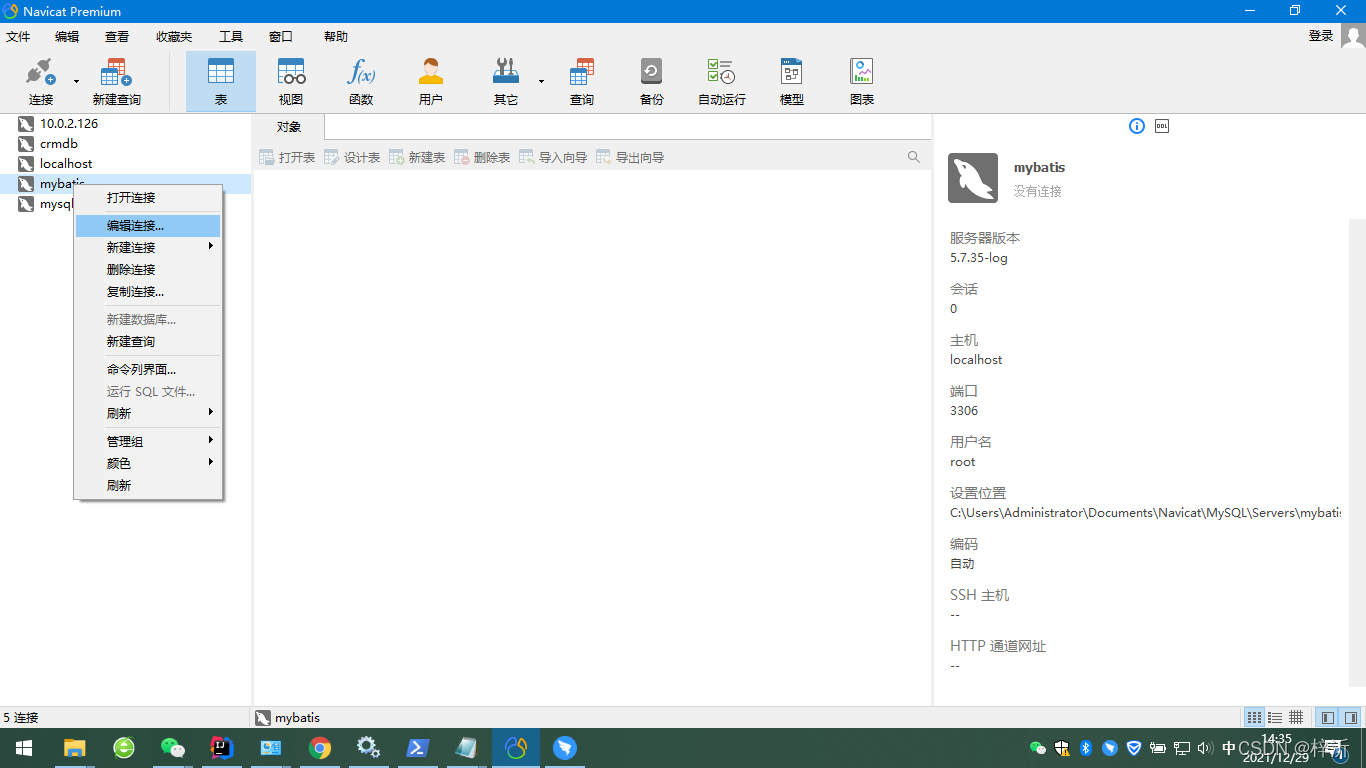Open WeChat from the taskbar

pos(173,748)
